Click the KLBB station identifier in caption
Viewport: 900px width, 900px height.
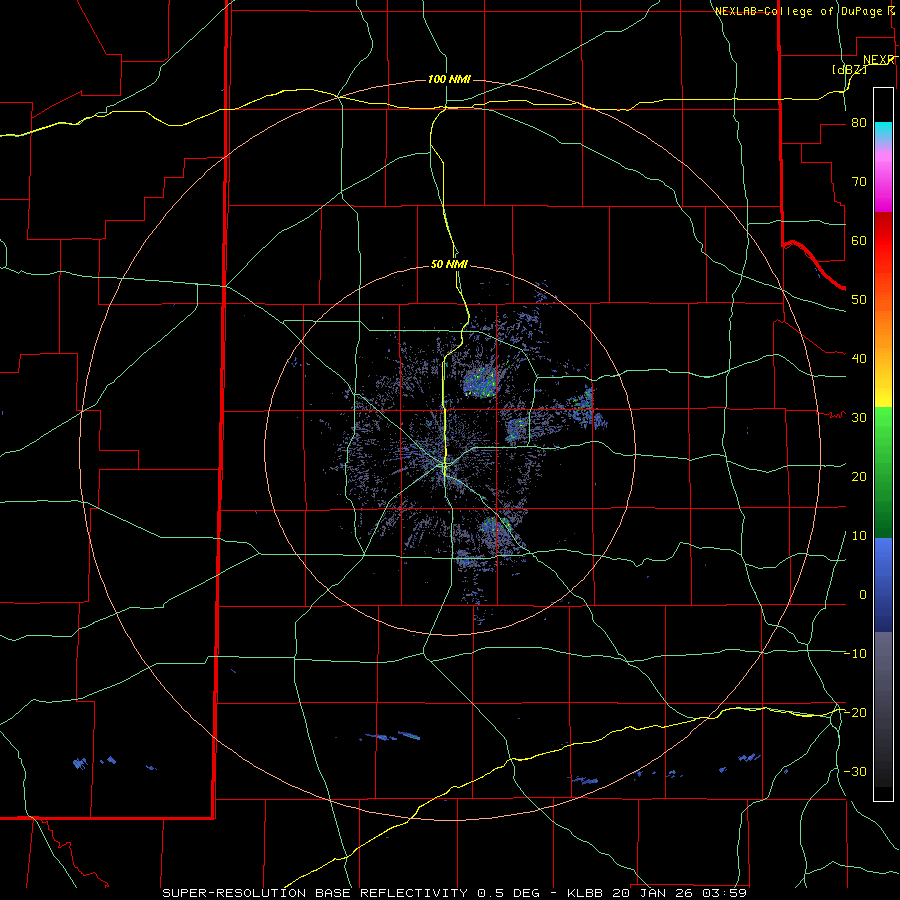pos(586,893)
